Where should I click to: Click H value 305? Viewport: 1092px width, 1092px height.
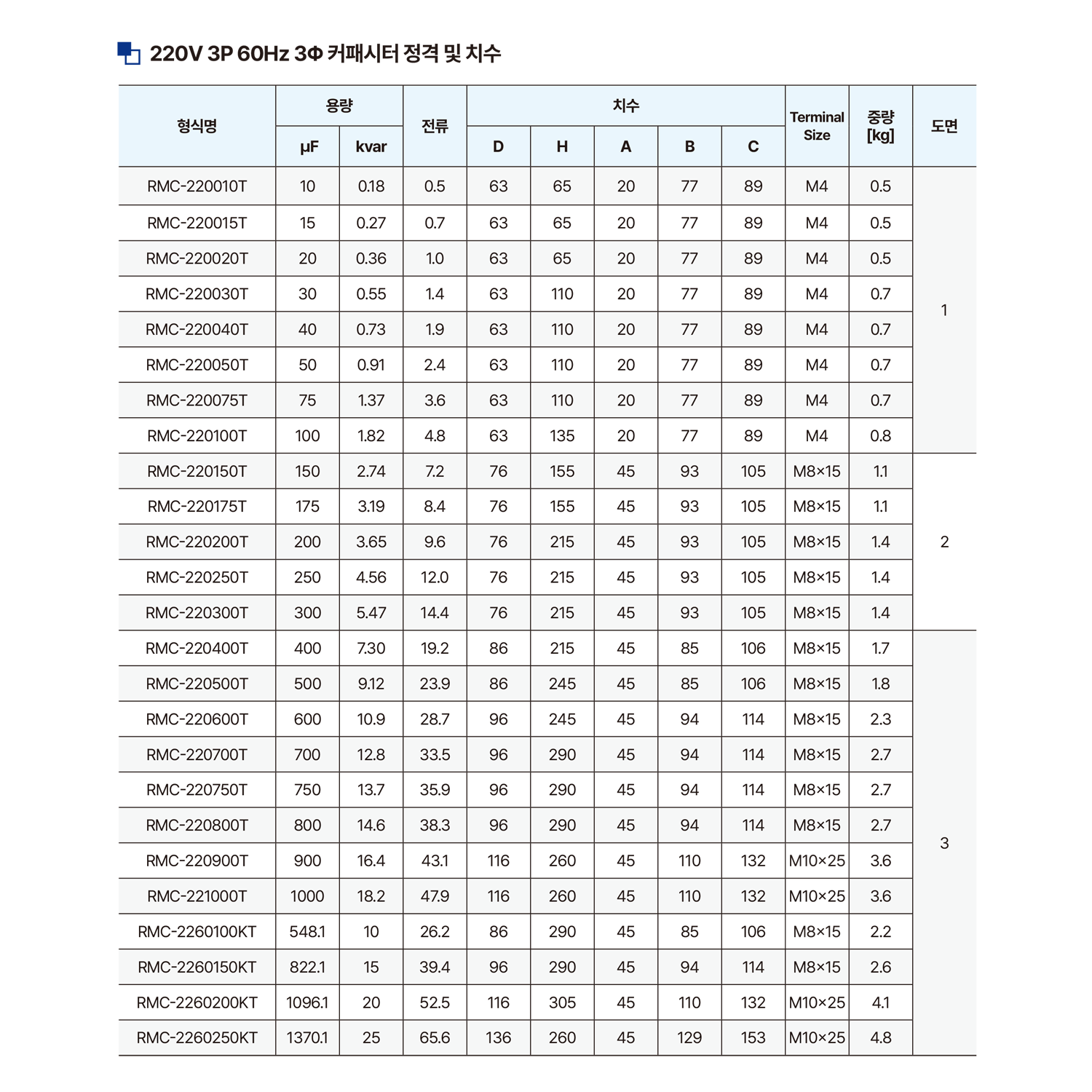click(562, 1002)
